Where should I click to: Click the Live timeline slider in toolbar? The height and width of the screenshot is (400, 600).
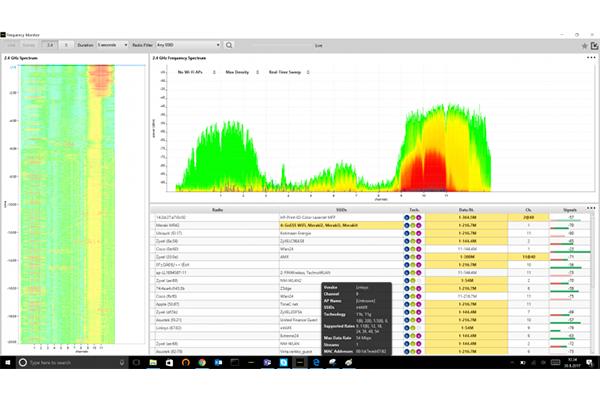pos(281,45)
